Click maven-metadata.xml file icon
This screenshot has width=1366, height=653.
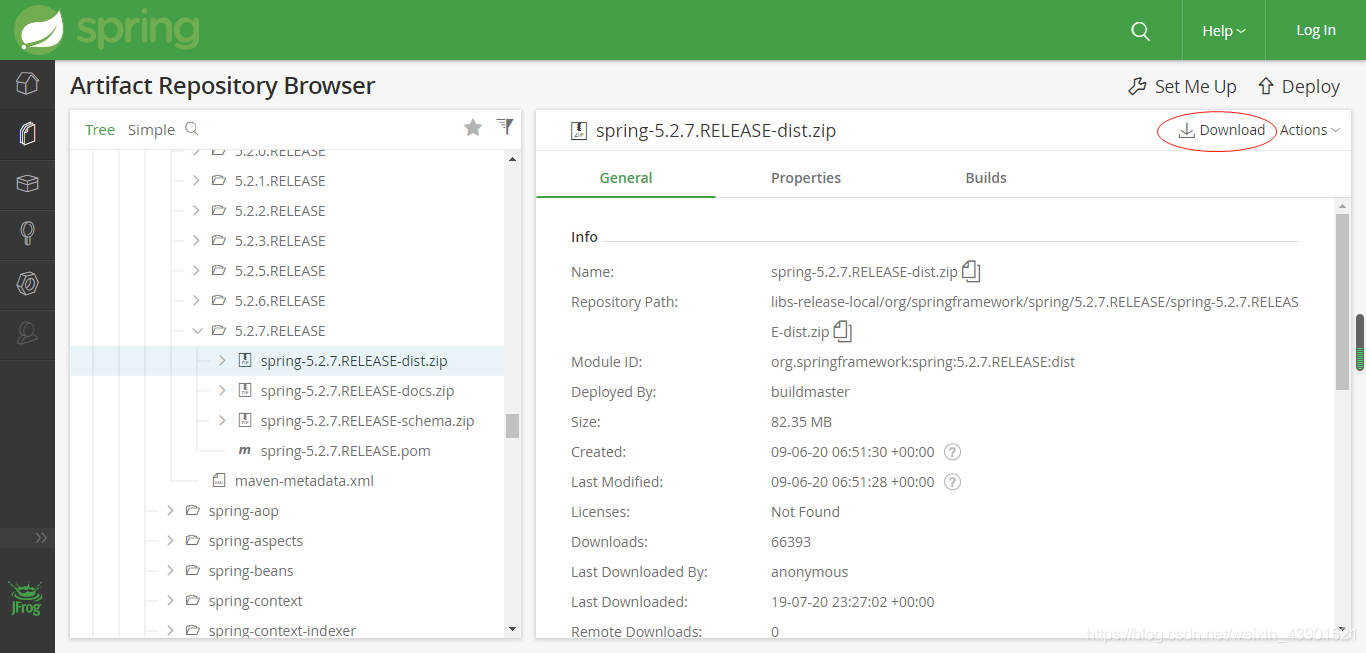(219, 481)
